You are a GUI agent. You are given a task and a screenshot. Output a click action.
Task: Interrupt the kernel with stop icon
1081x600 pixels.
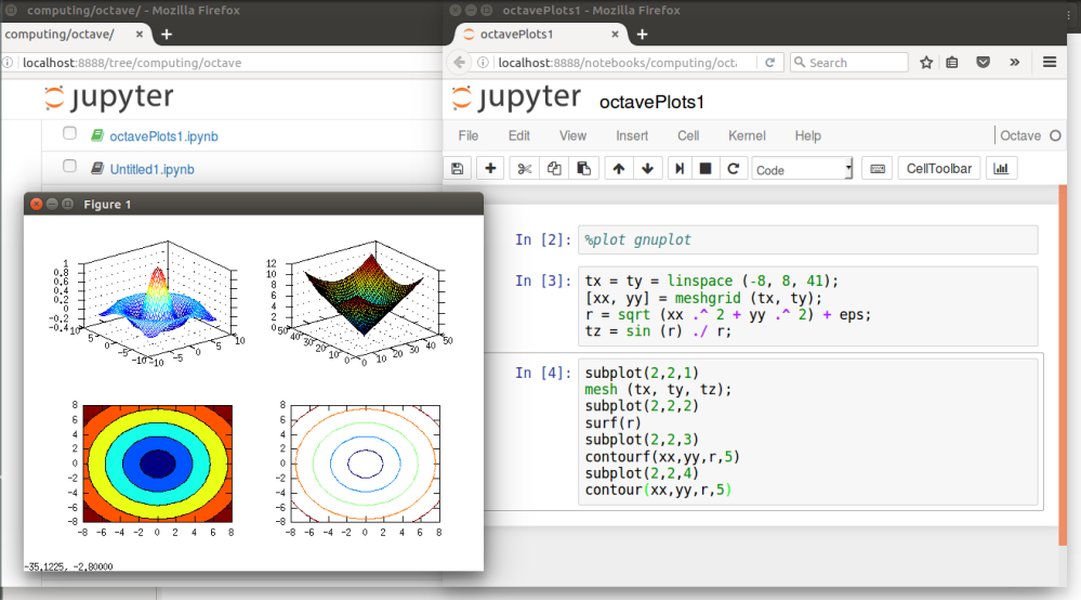pos(707,168)
